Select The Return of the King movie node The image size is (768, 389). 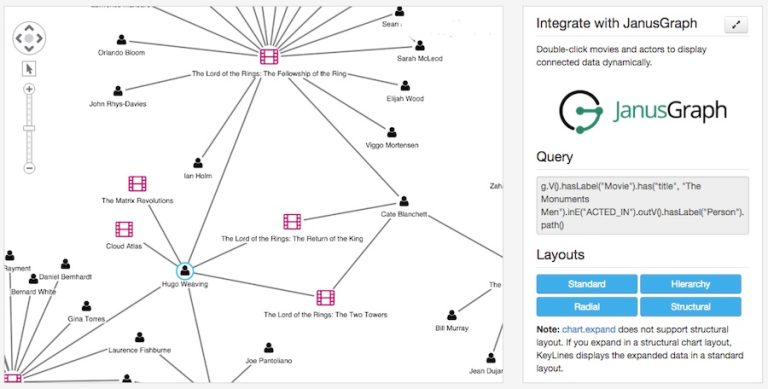(x=292, y=222)
